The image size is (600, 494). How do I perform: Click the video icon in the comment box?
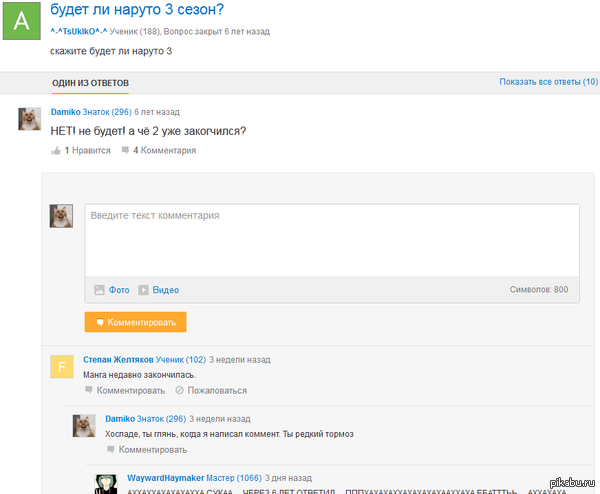(x=143, y=290)
